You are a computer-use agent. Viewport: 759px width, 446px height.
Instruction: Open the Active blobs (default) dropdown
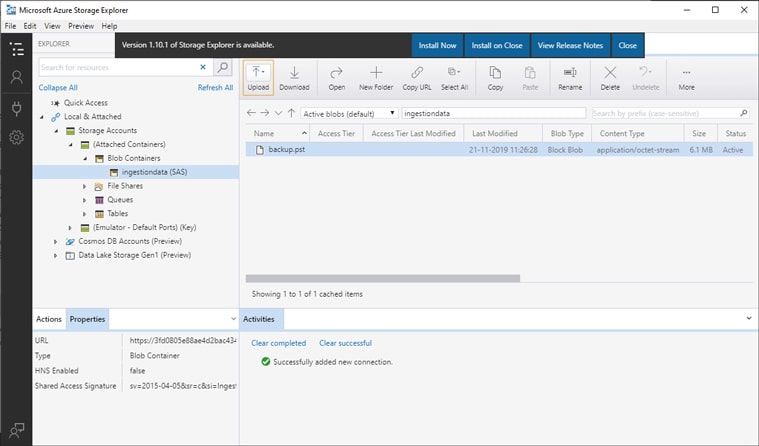pyautogui.click(x=349, y=113)
